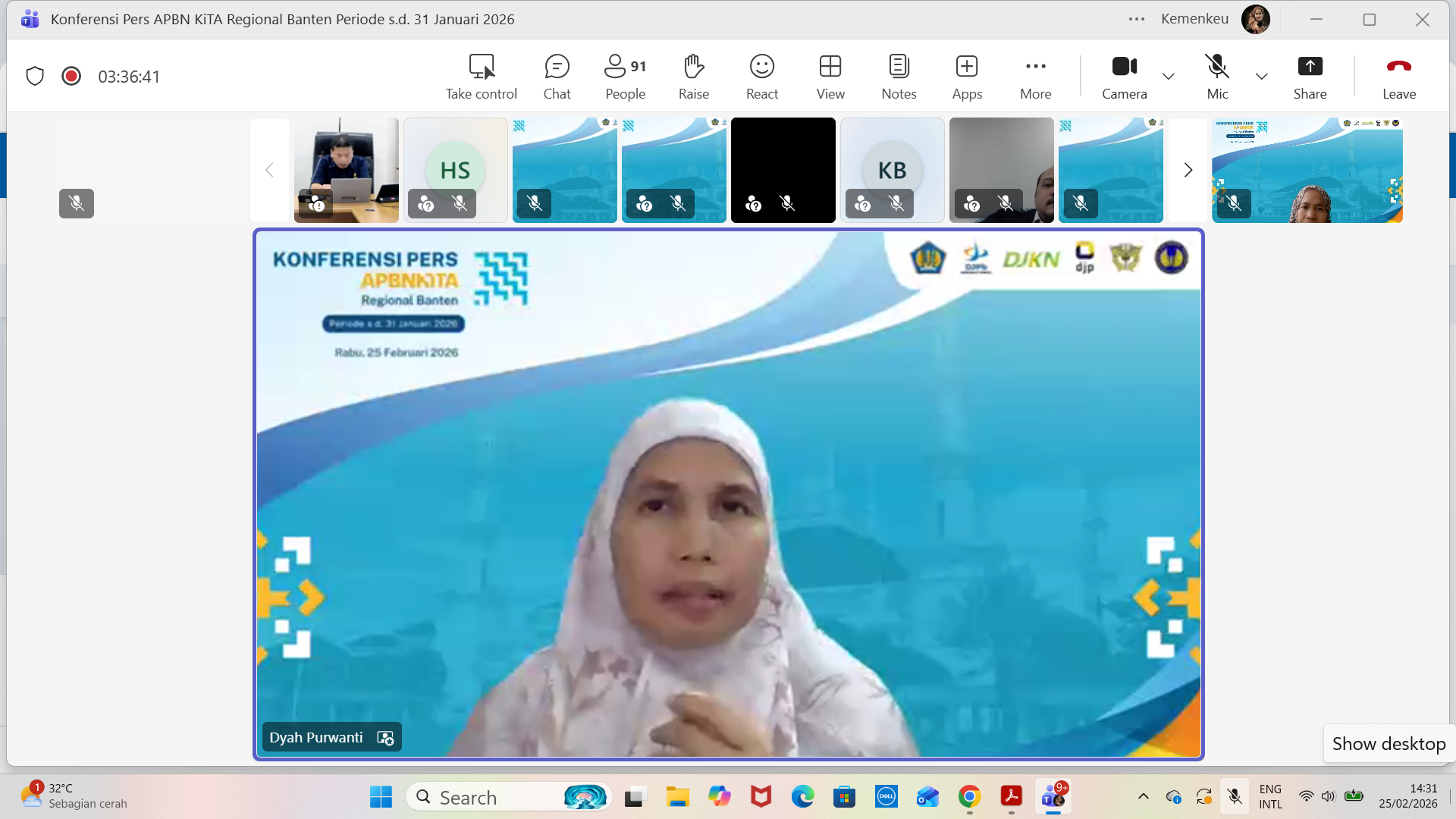Unmute with the Mic toggle

[1217, 76]
